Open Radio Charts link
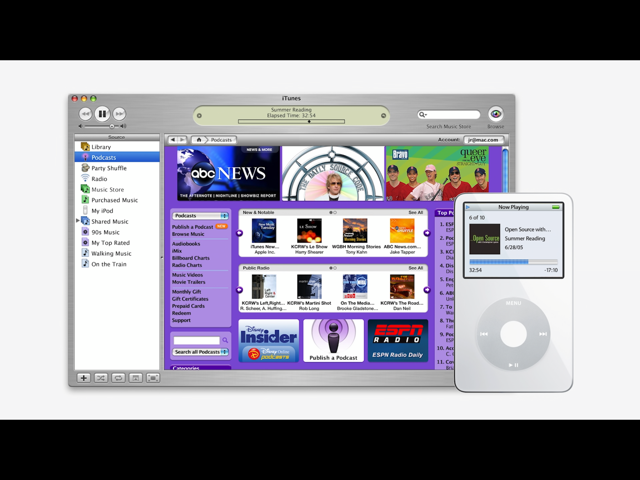Image resolution: width=640 pixels, height=480 pixels. [187, 265]
